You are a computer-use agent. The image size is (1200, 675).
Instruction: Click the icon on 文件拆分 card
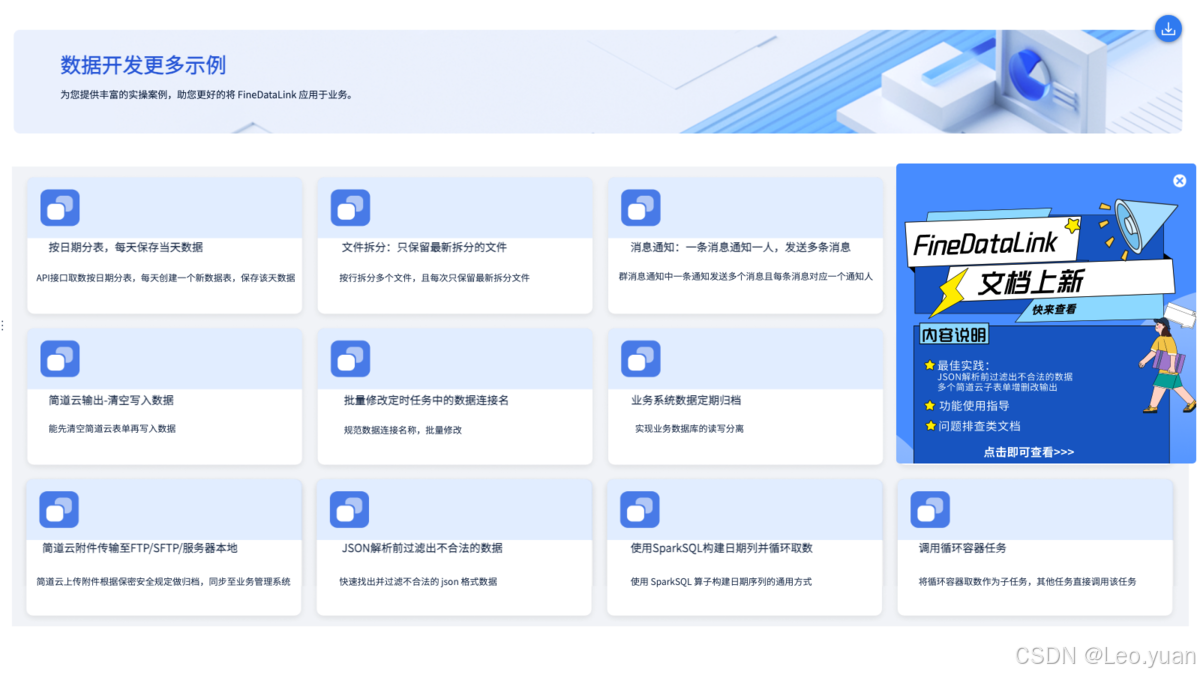(350, 208)
